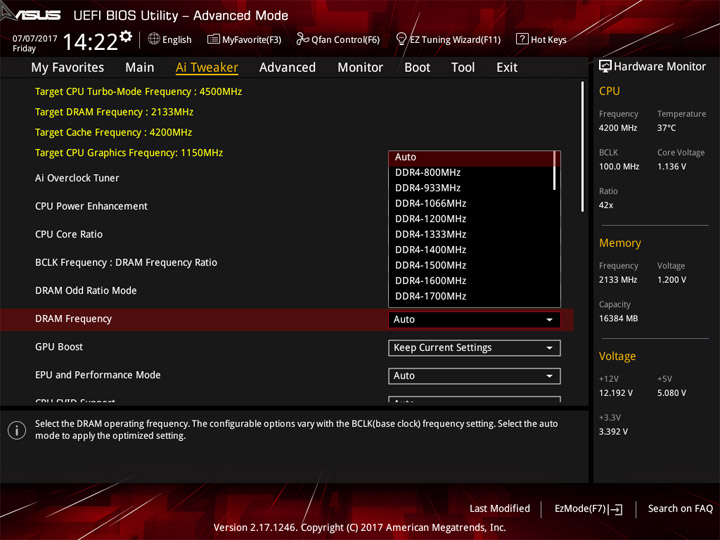Click Target DRAM Frequency : 2133MHz text

[114, 112]
